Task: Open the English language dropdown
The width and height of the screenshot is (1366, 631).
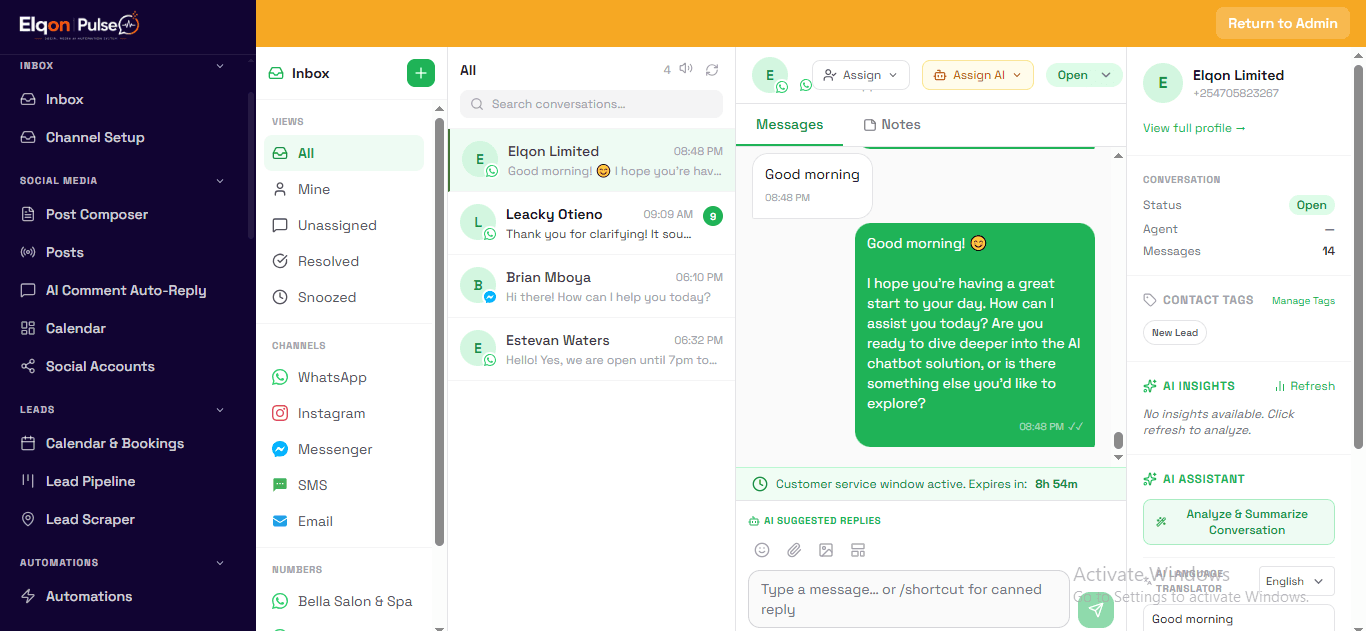Action: tap(1295, 581)
